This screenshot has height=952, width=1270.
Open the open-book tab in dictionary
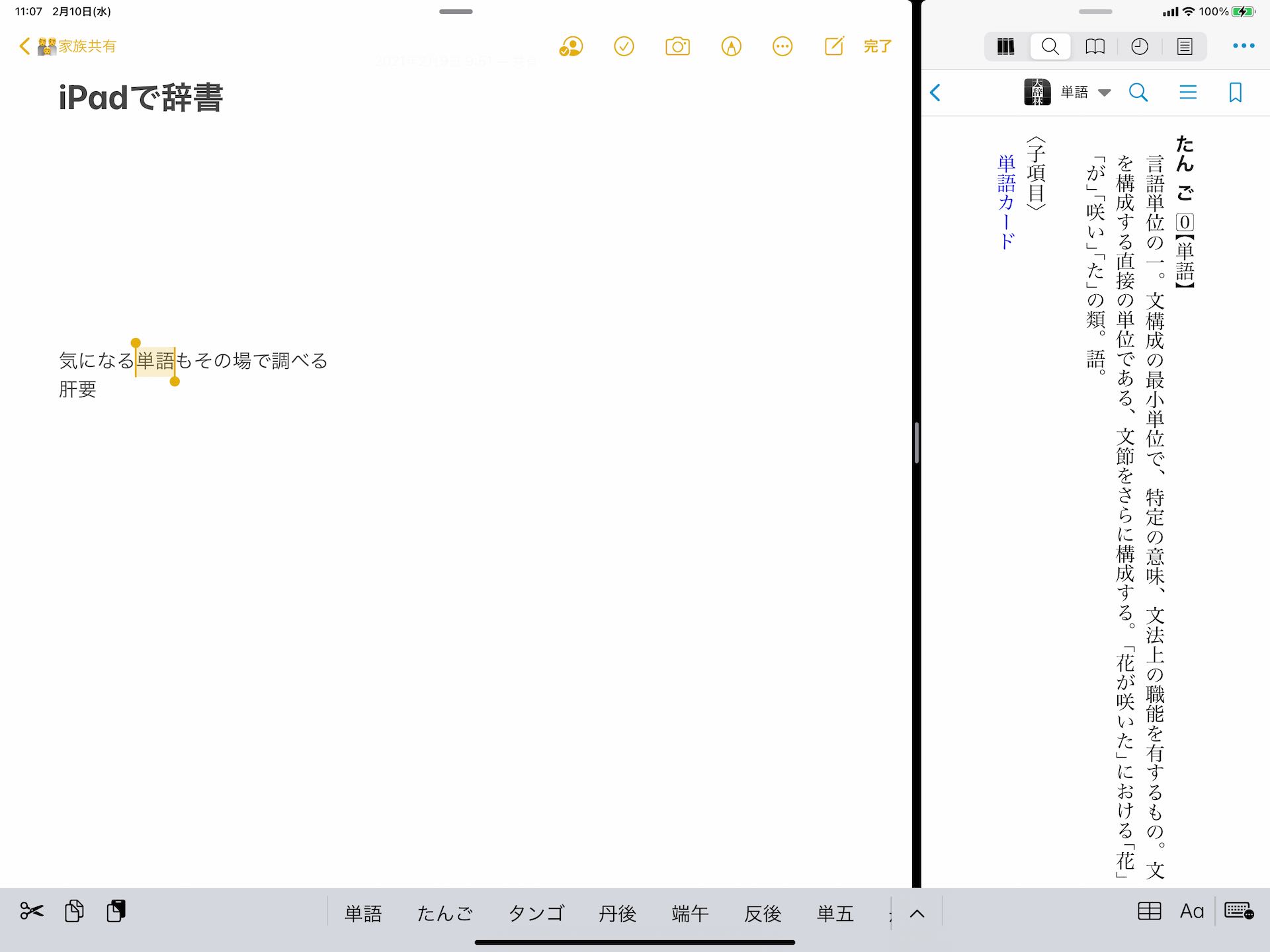[x=1095, y=46]
